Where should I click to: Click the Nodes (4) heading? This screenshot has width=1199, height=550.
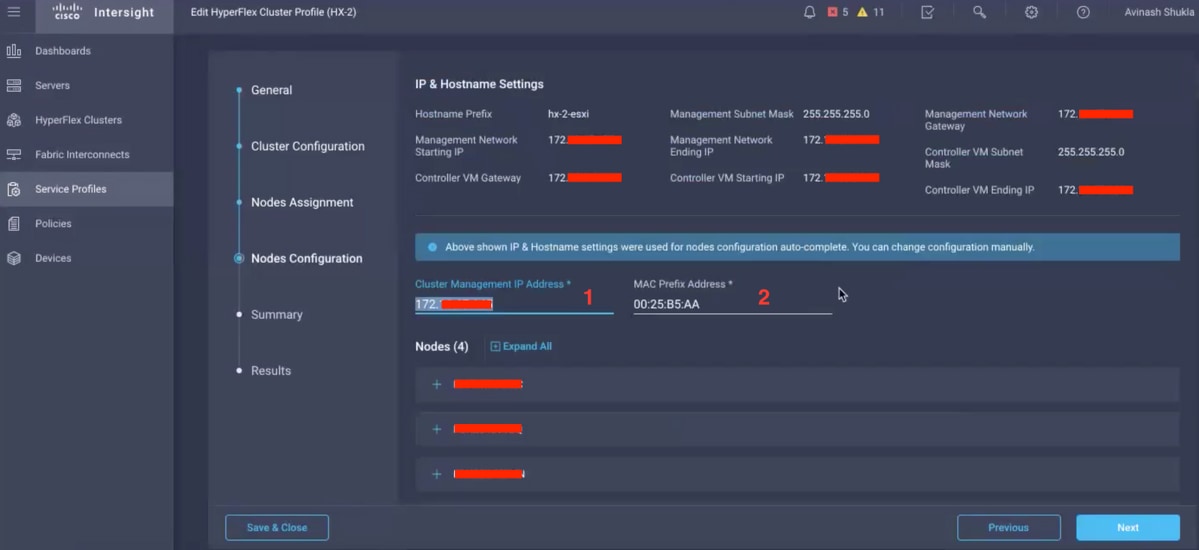[442, 347]
